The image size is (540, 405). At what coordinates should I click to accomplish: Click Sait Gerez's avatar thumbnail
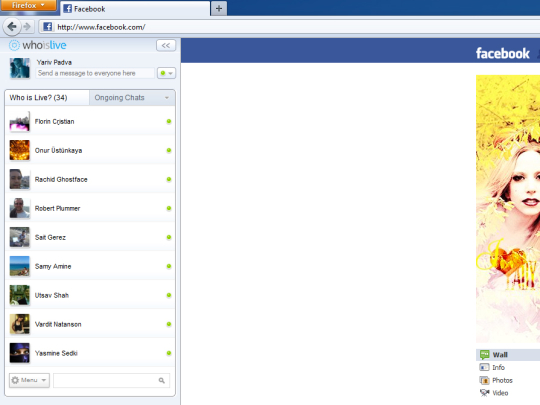coord(20,237)
